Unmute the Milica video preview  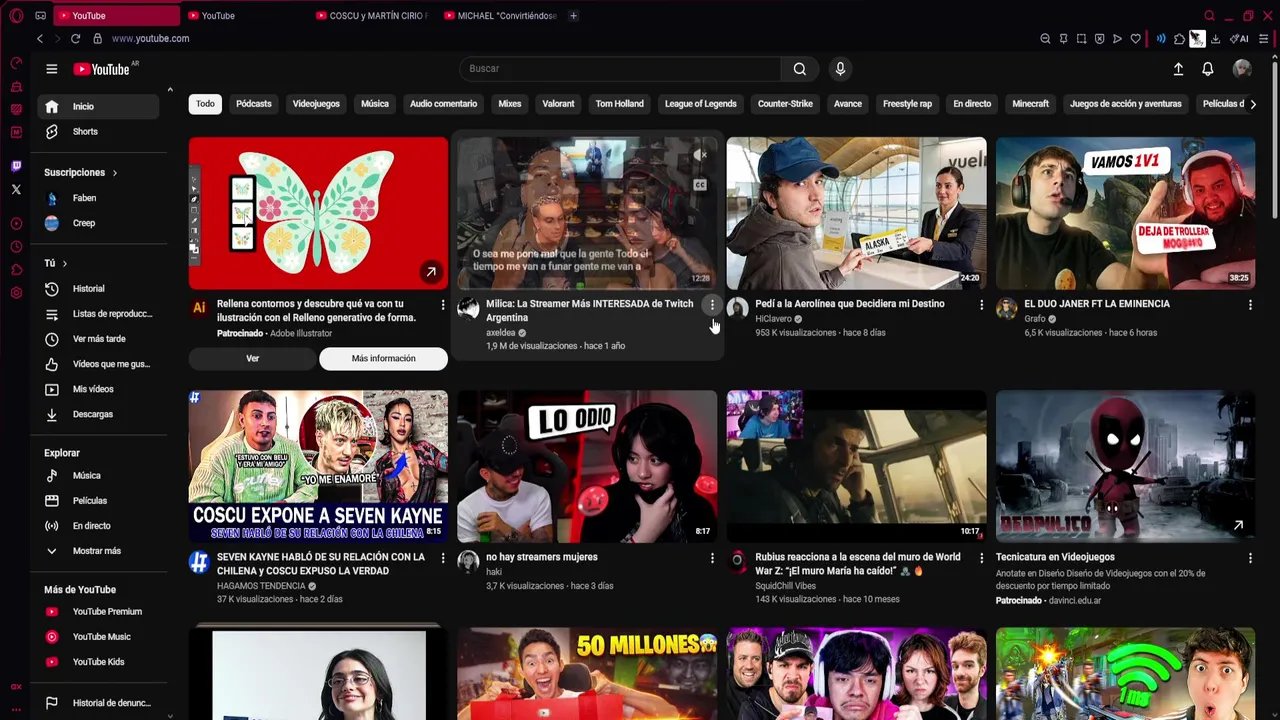(700, 155)
